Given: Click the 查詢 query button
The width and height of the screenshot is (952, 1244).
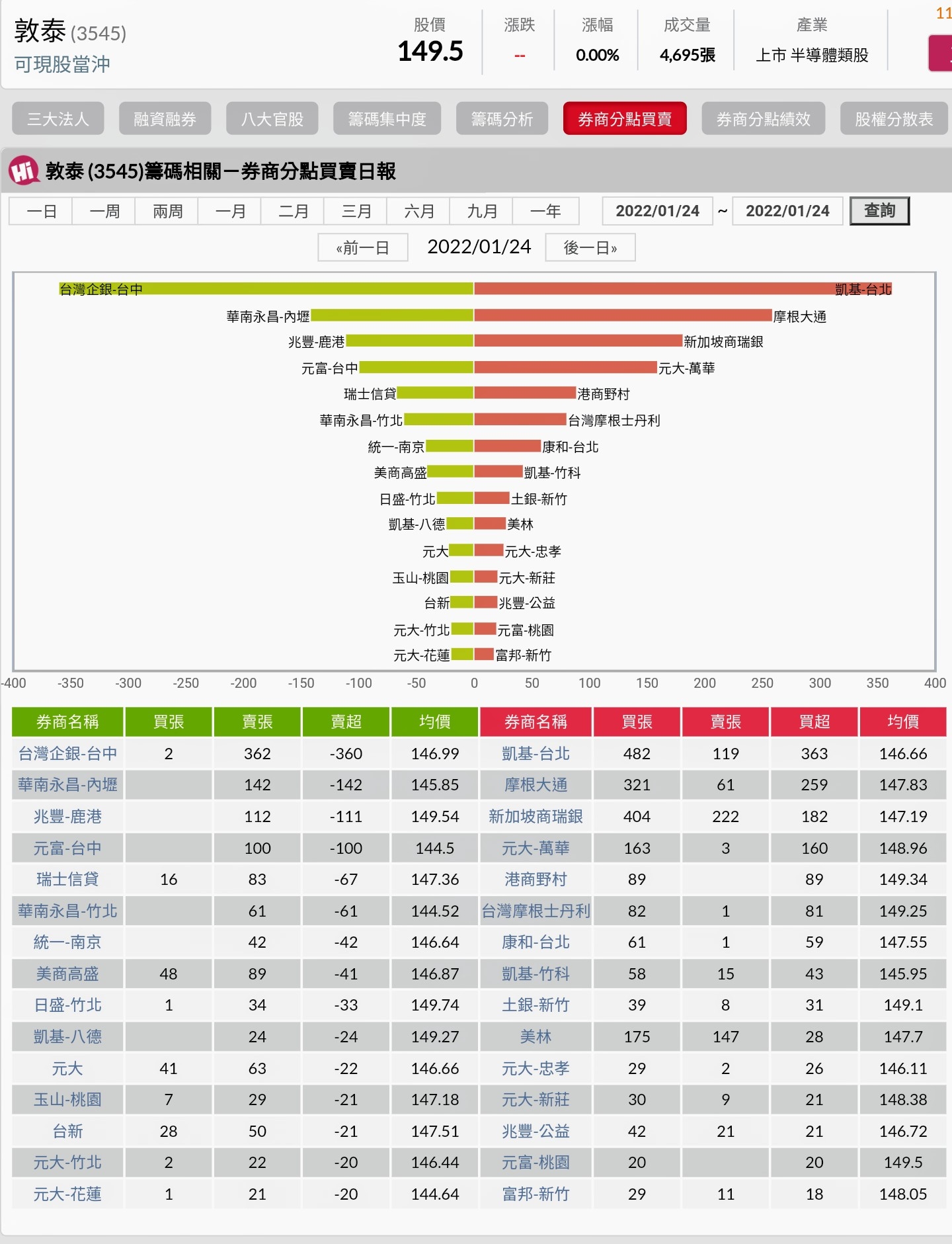Looking at the screenshot, I should point(879,211).
